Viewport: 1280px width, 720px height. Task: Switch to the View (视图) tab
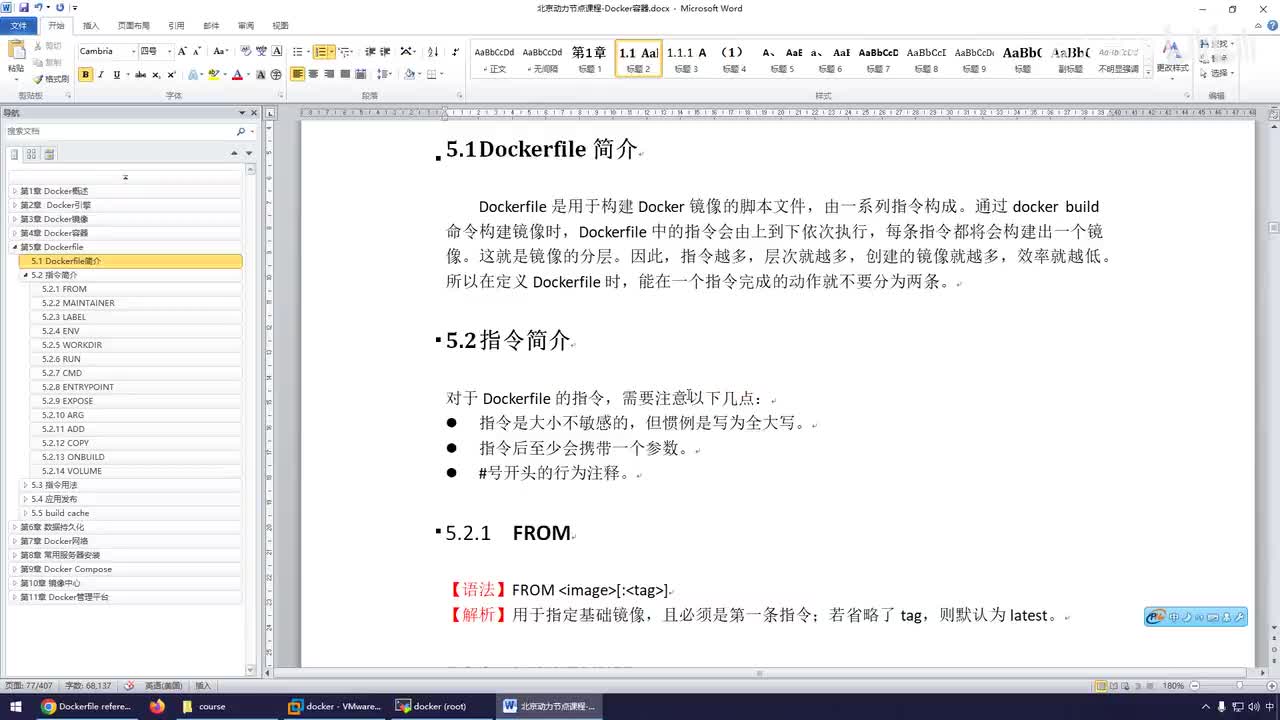tap(280, 26)
